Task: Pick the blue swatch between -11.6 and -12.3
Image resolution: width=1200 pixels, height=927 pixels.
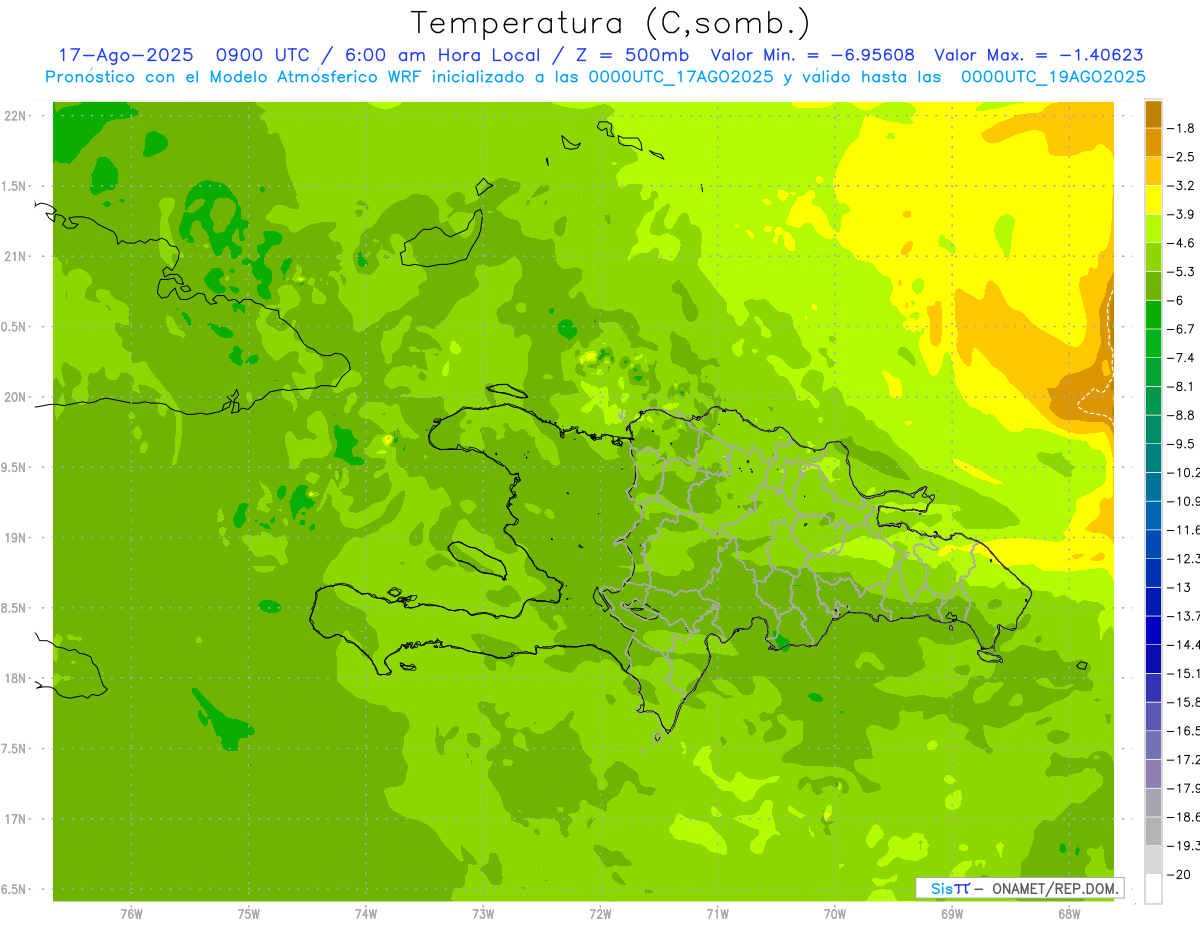Action: [x=1153, y=544]
